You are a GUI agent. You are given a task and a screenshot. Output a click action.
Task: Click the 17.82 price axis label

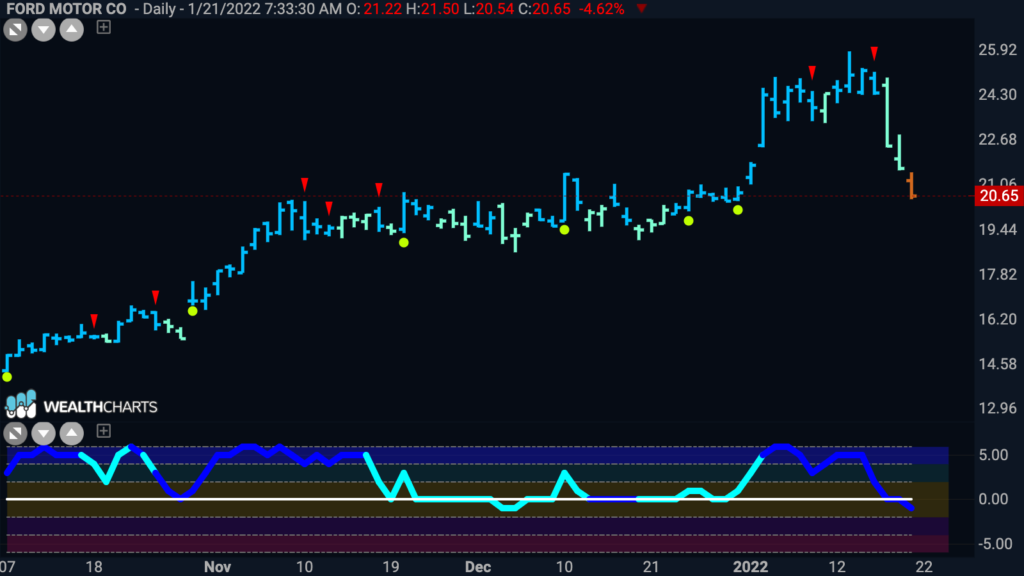[998, 274]
